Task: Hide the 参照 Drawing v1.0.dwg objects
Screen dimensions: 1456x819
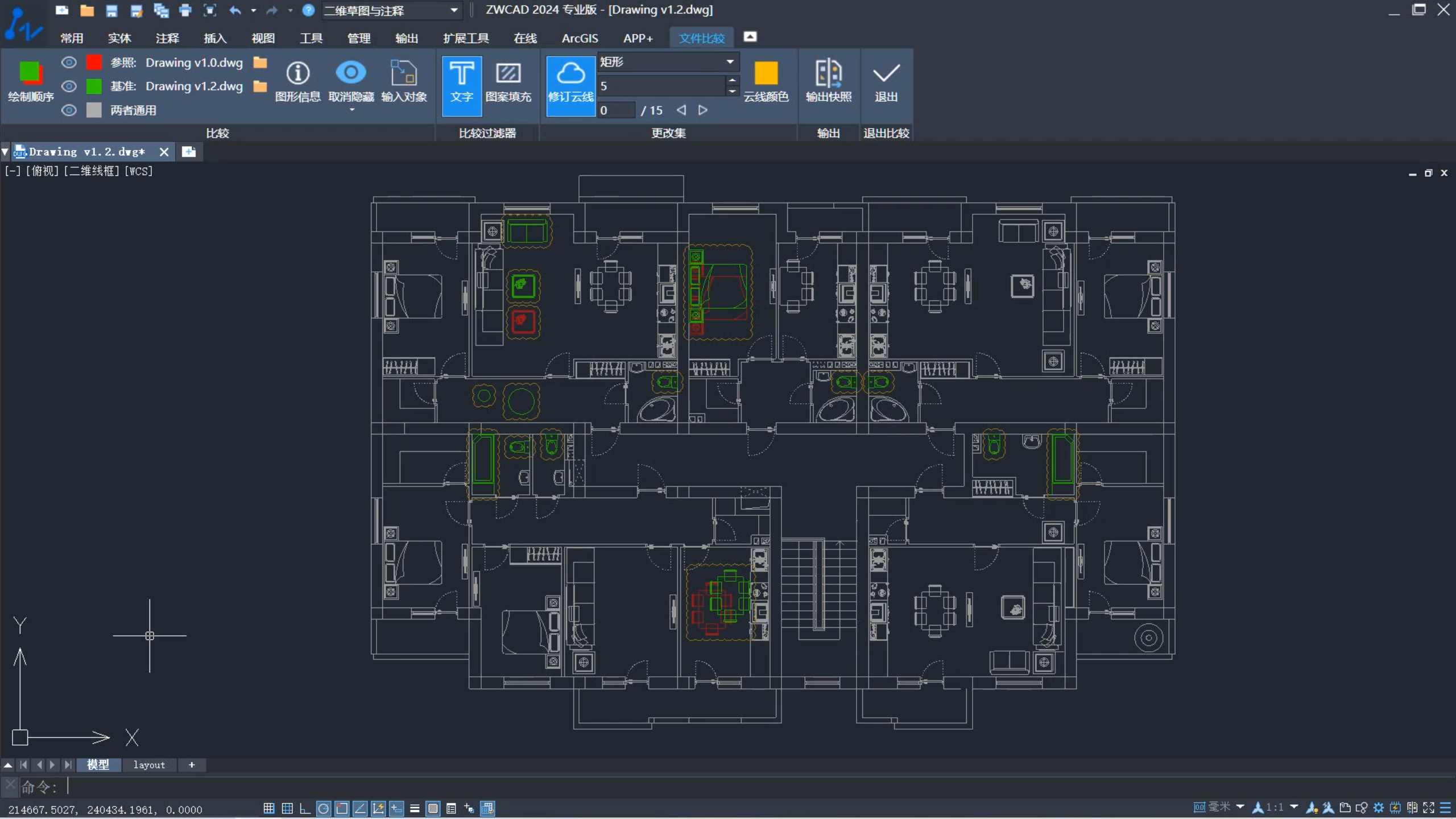Action: pyautogui.click(x=69, y=63)
